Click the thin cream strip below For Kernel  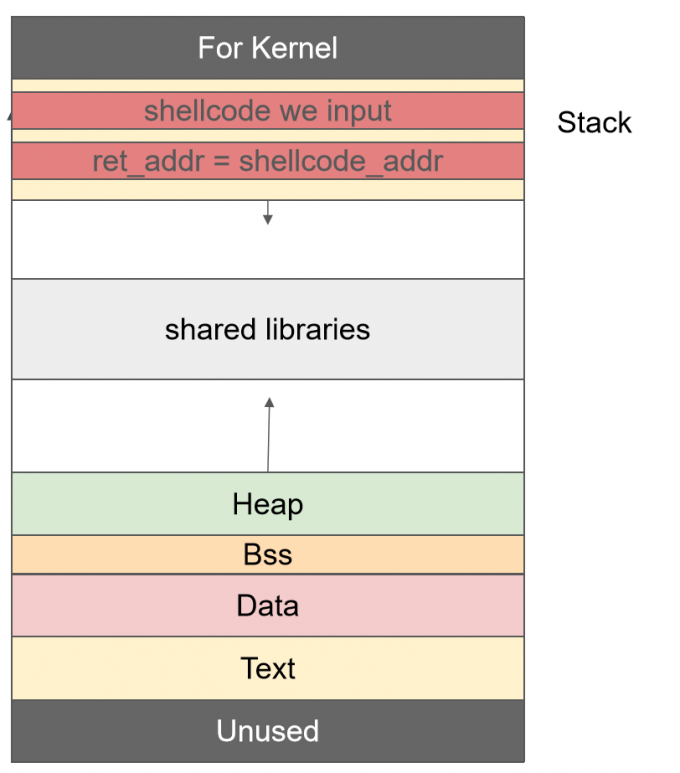pos(268,86)
